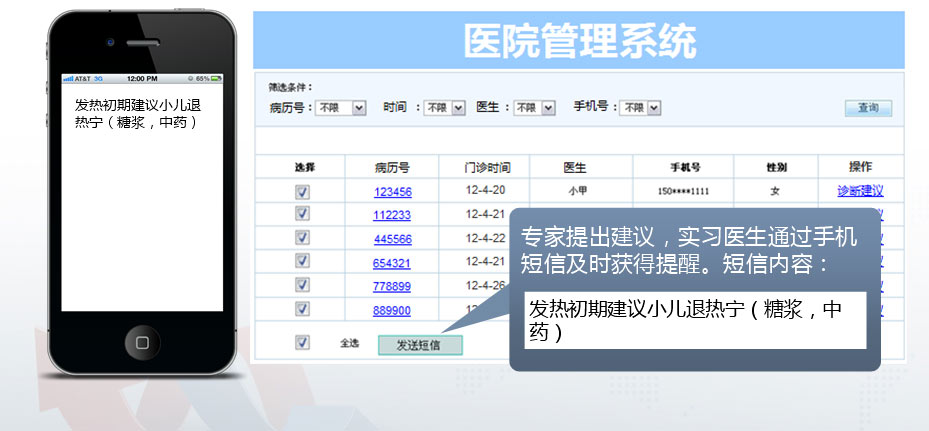Open medical record link 654321
Image resolution: width=929 pixels, height=431 pixels.
(392, 263)
